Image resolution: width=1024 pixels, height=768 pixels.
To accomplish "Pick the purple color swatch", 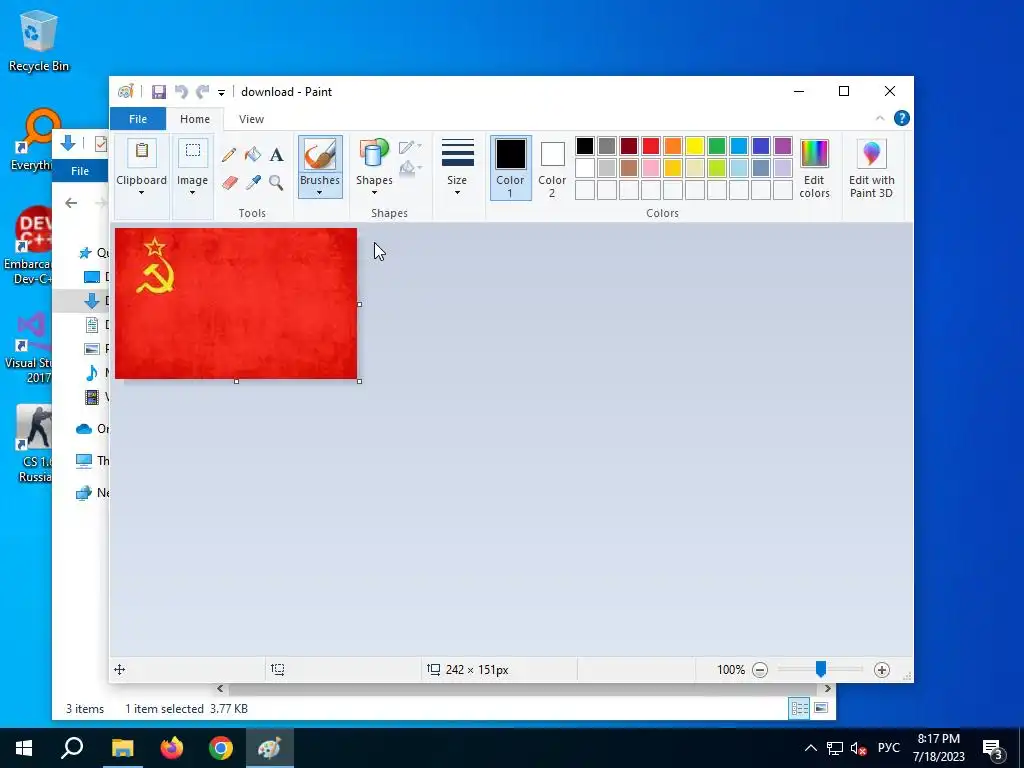I will click(x=782, y=146).
